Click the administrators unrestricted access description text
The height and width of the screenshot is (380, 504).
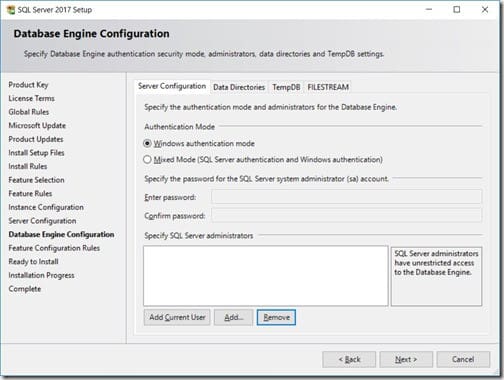pos(436,263)
